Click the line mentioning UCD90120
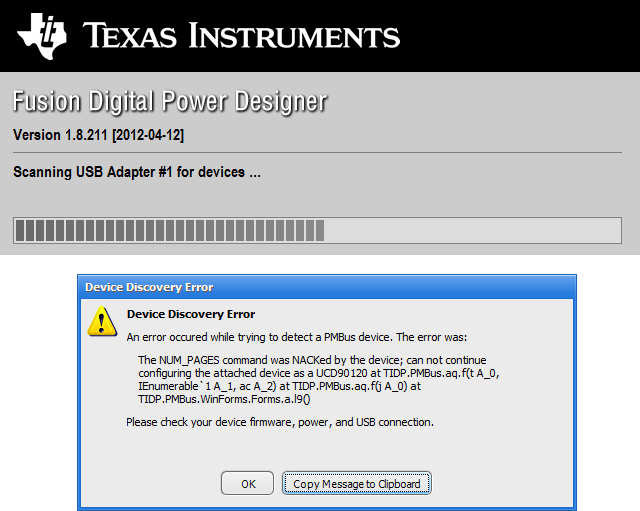The image size is (640, 511). point(319,373)
